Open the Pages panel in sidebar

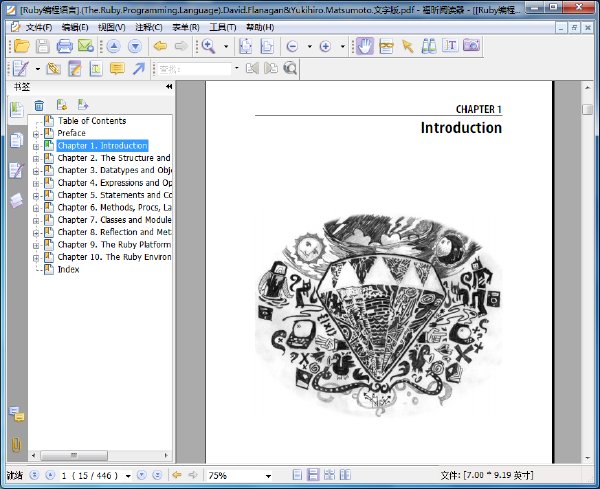[16, 140]
